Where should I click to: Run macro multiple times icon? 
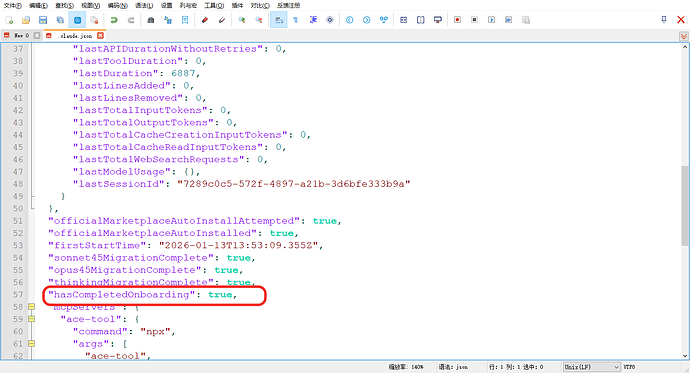tap(509, 20)
